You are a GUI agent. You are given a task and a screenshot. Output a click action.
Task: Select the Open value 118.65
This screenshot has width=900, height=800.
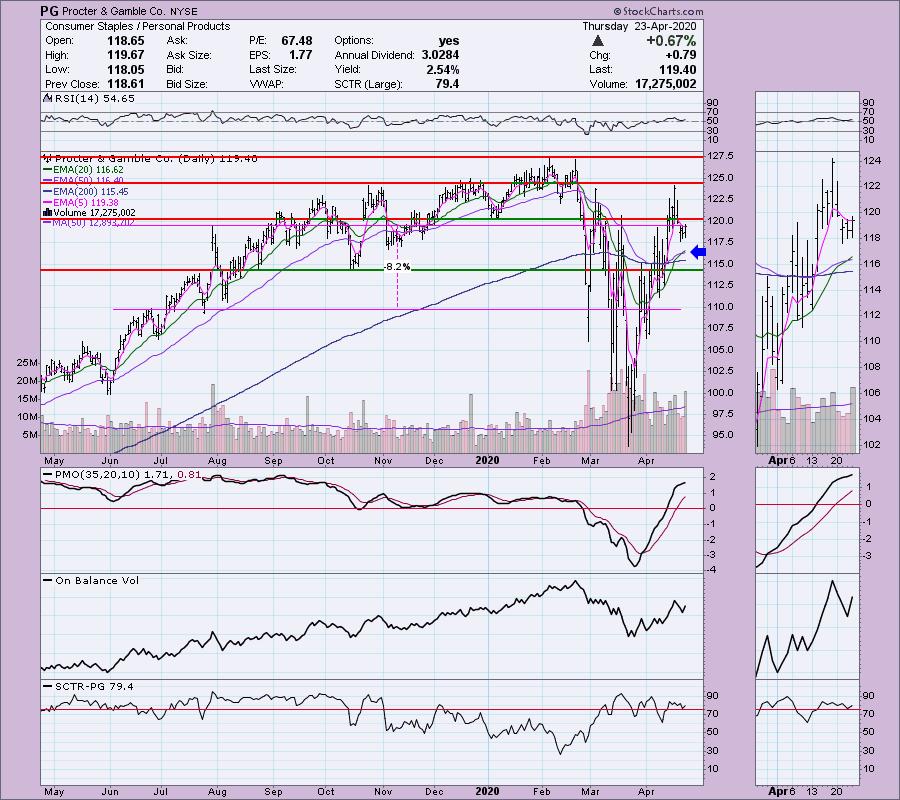[126, 41]
